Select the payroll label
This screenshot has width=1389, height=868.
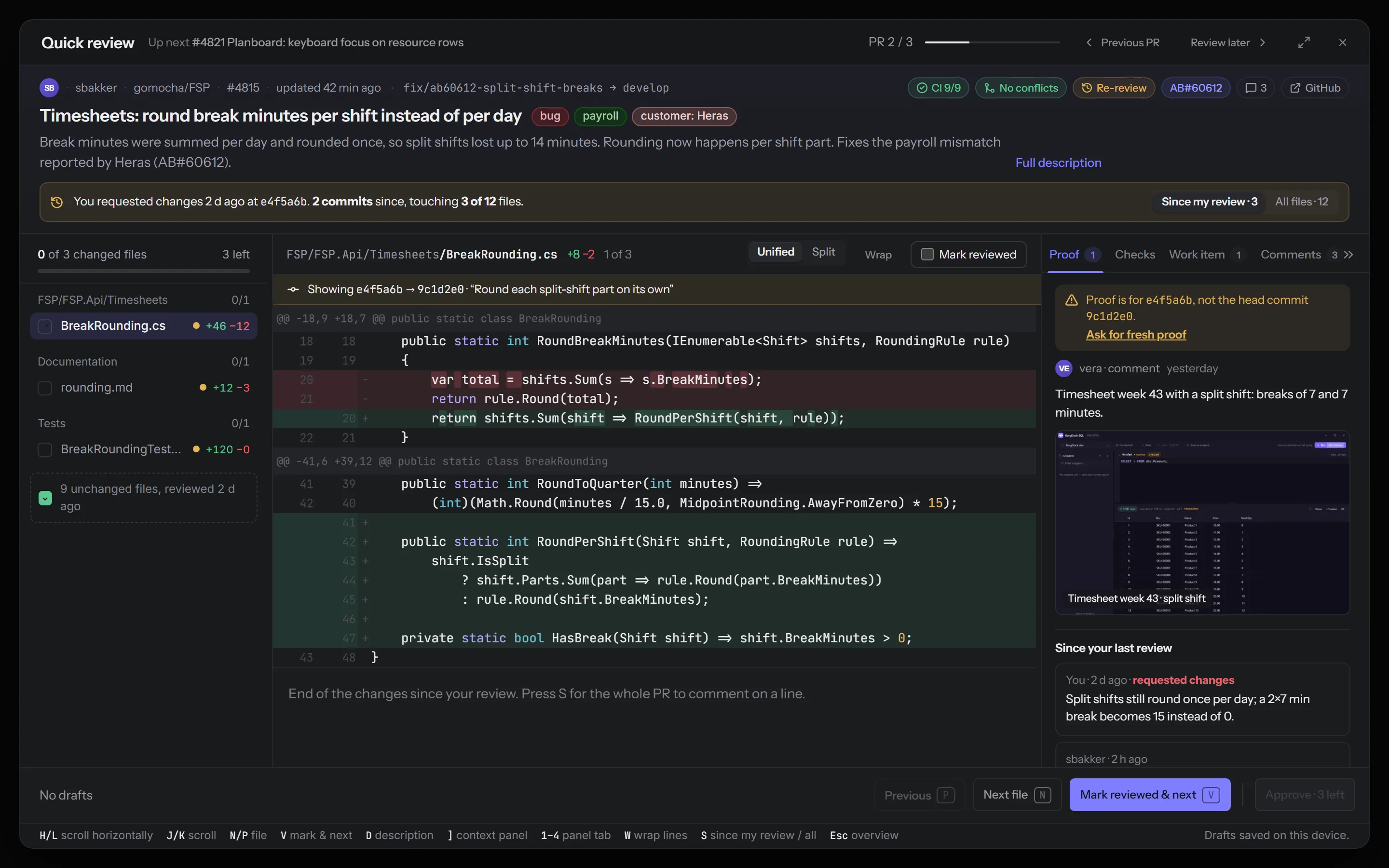(x=600, y=116)
